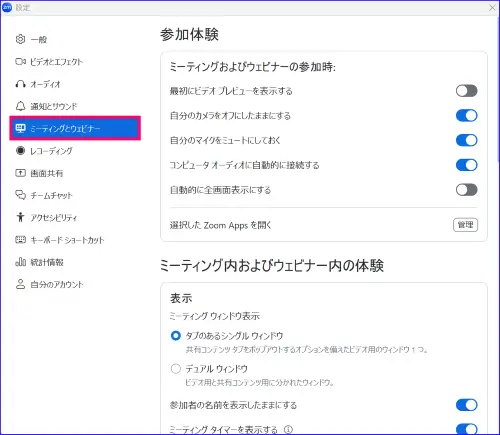Viewport: 500px width, 435px height.
Task: Disable コンピュータ オーディオに自動的に接続する
Action: 466,165
